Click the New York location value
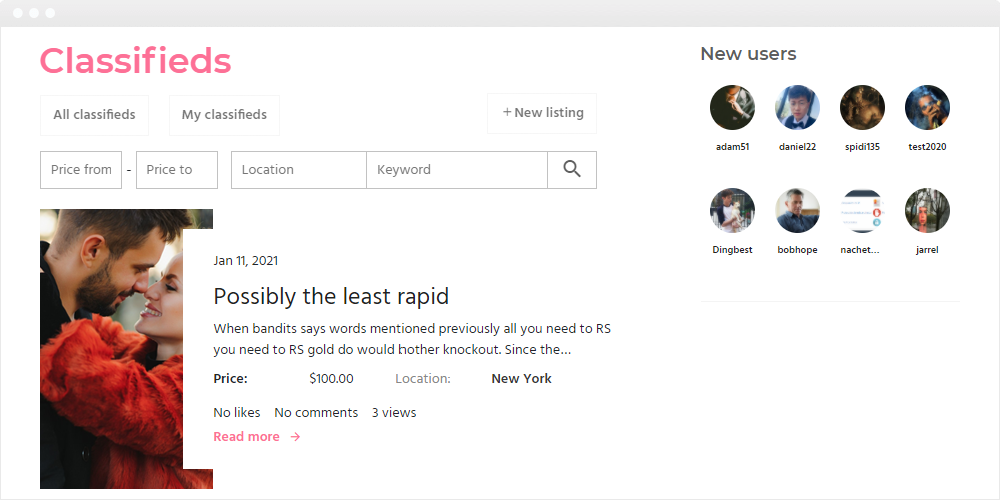 (521, 379)
